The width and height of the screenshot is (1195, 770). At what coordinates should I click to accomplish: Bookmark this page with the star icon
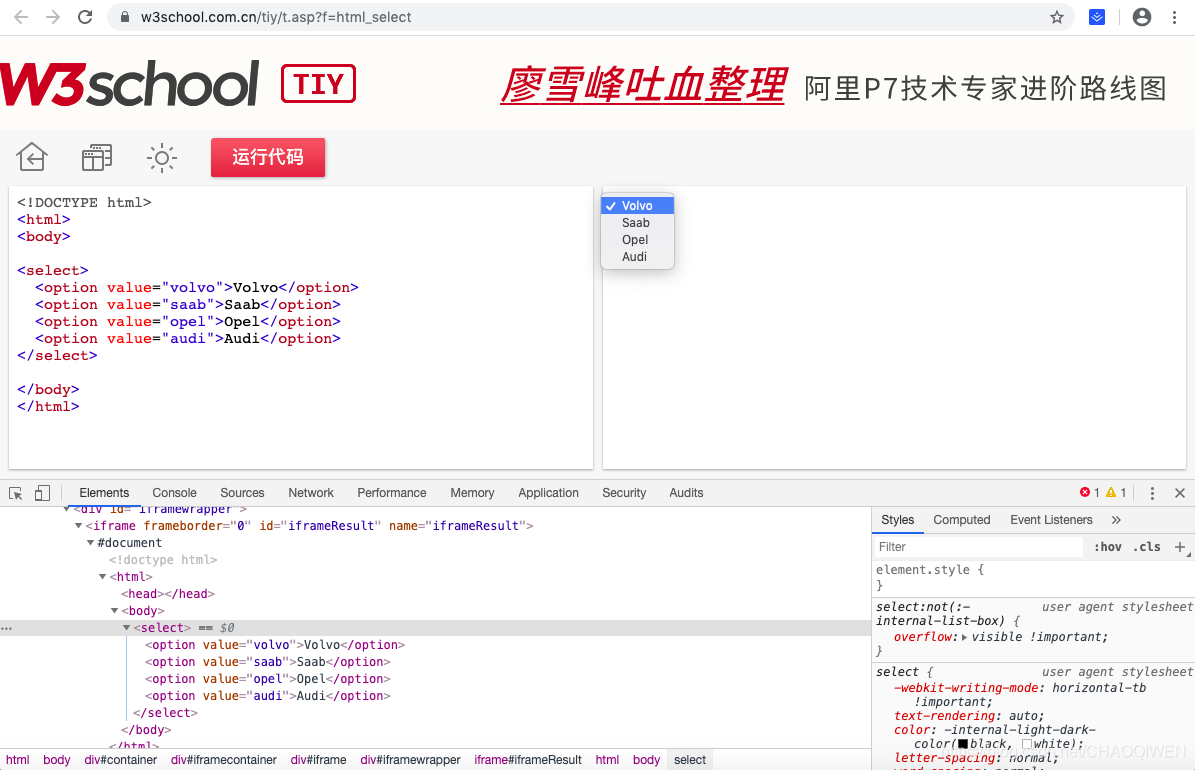(1056, 17)
